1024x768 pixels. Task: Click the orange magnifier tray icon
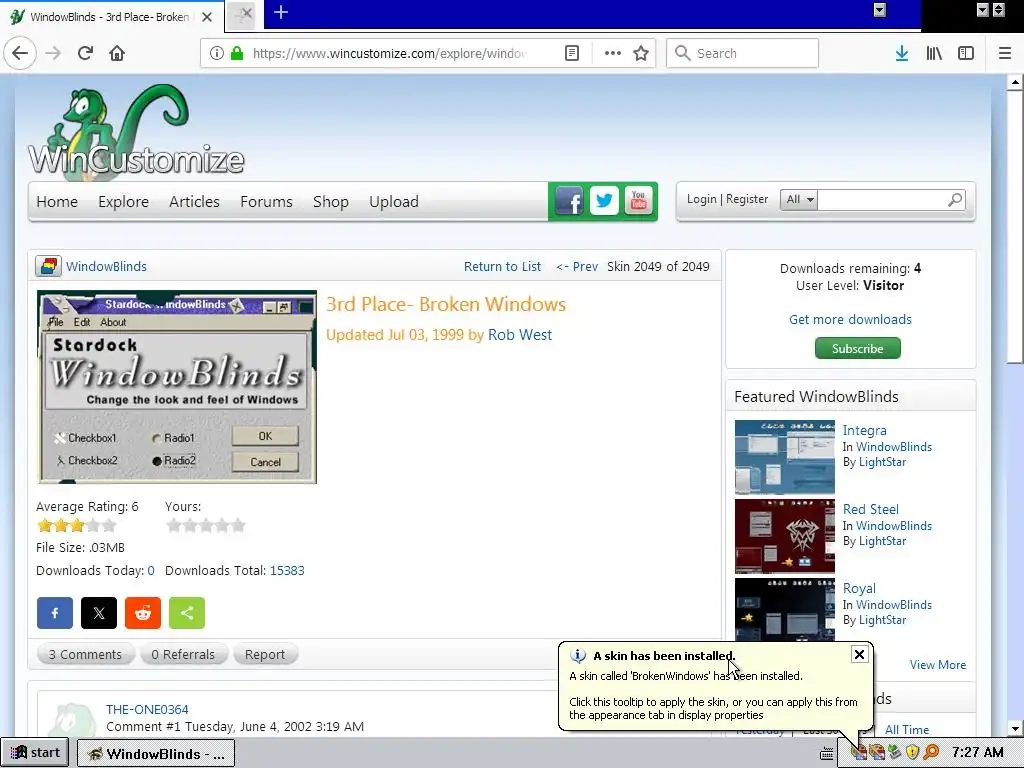coord(931,752)
